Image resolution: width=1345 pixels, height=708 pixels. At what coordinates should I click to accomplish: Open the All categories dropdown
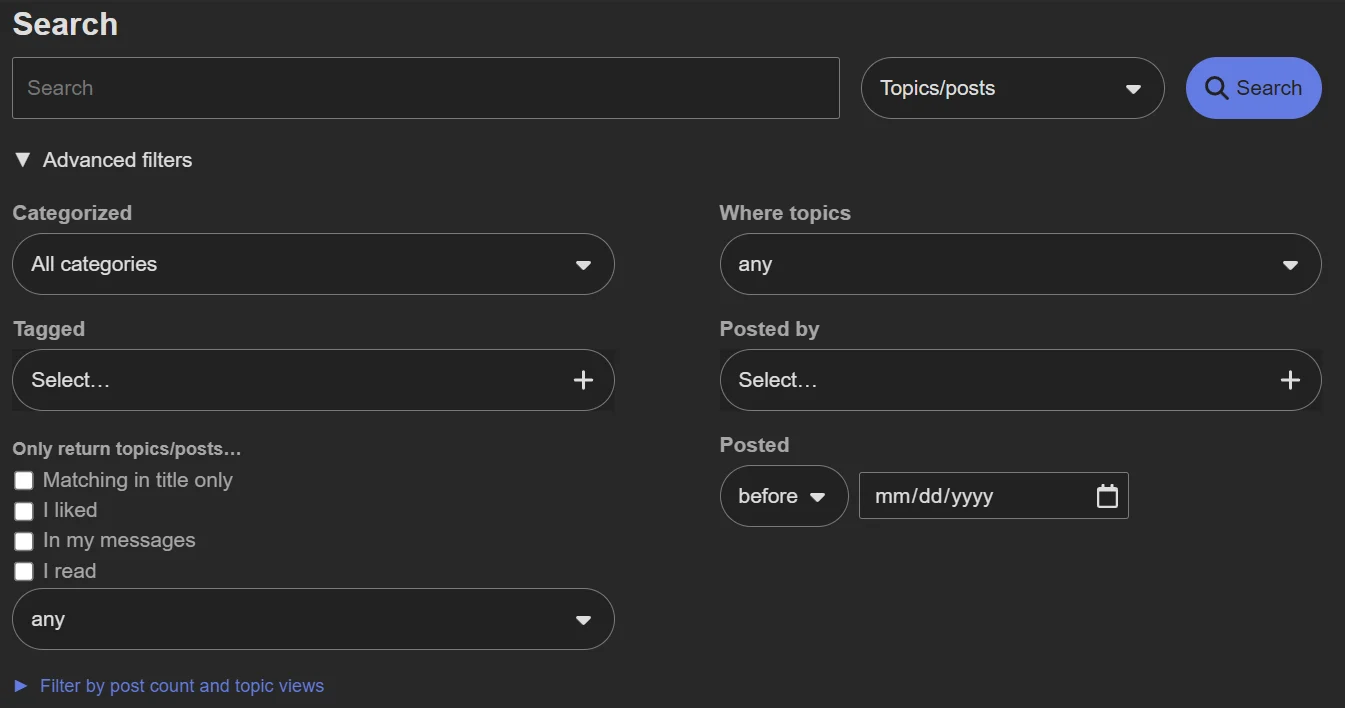[313, 264]
